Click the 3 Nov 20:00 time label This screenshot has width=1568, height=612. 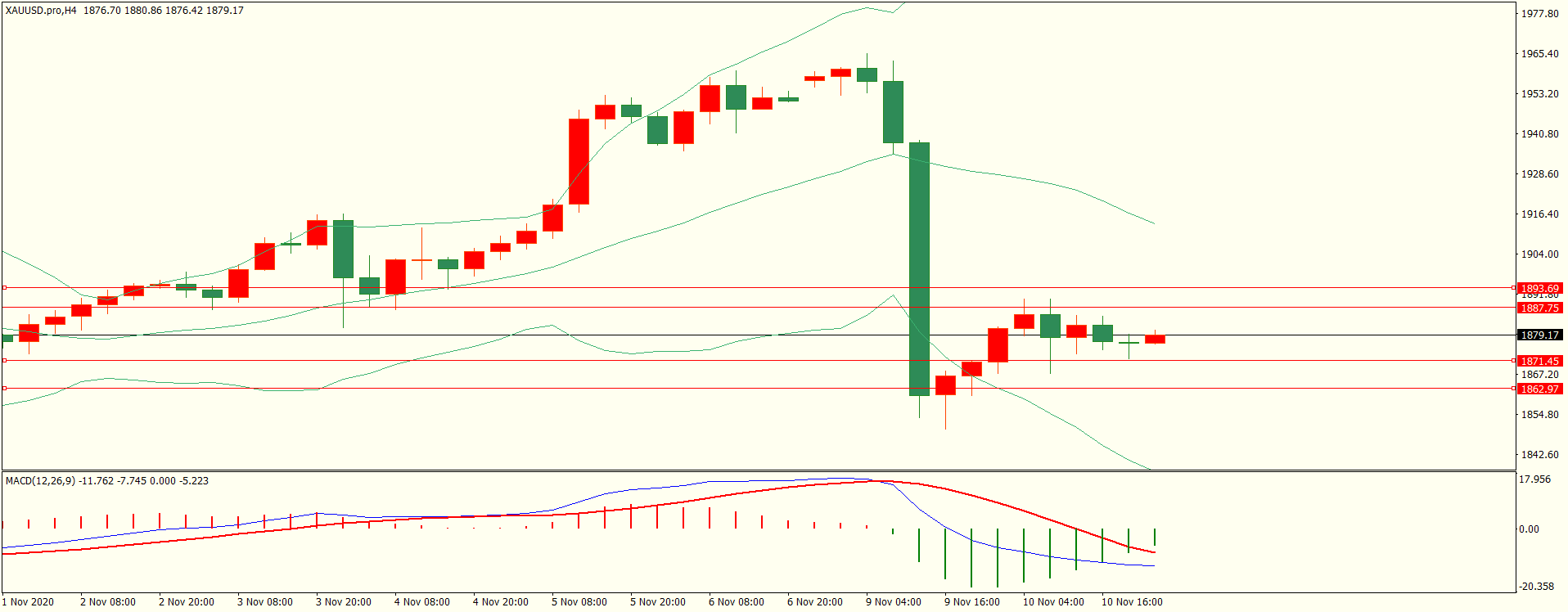tap(344, 602)
